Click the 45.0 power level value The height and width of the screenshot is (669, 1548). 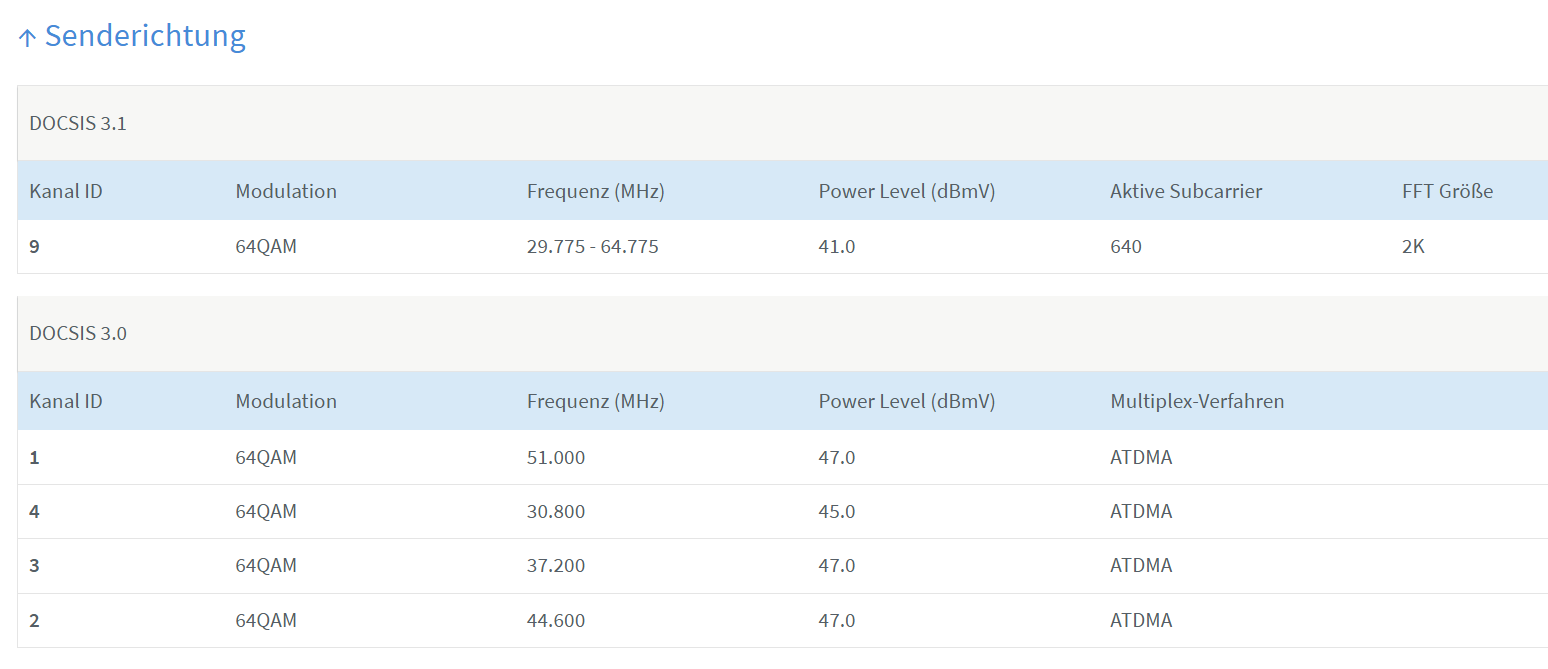837,512
